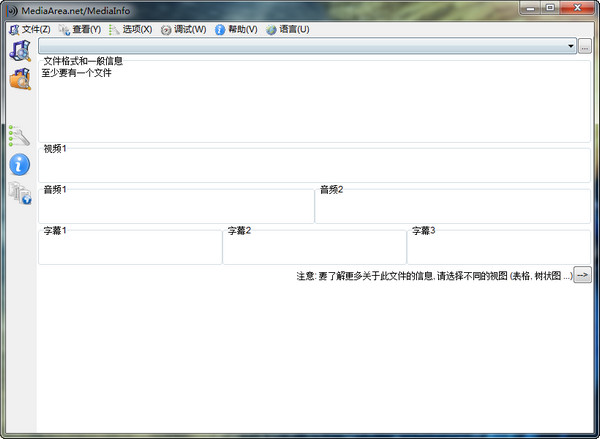This screenshot has height=439, width=600.
Task: Click the open file icon in sidebar
Action: pos(20,51)
